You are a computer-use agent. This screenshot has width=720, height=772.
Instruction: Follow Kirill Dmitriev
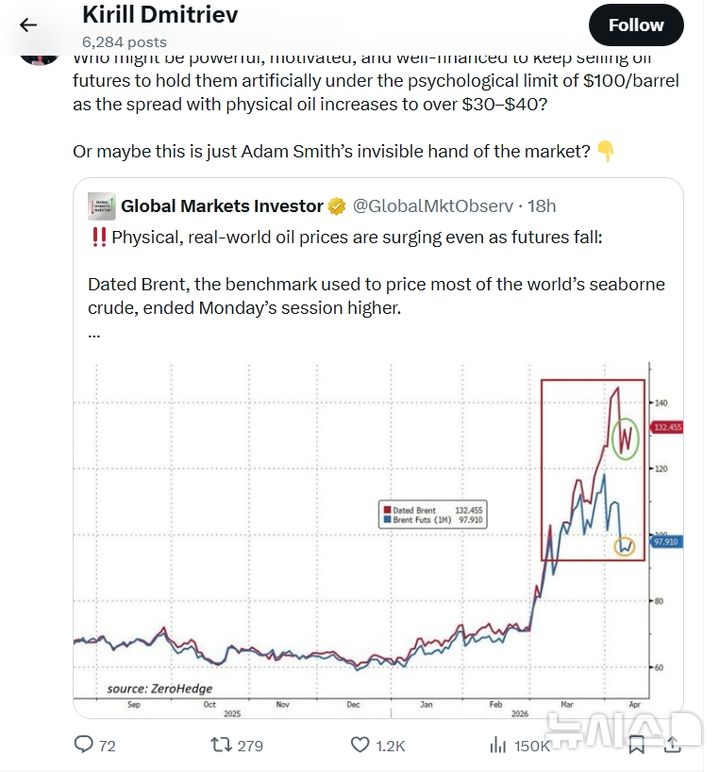click(x=636, y=25)
